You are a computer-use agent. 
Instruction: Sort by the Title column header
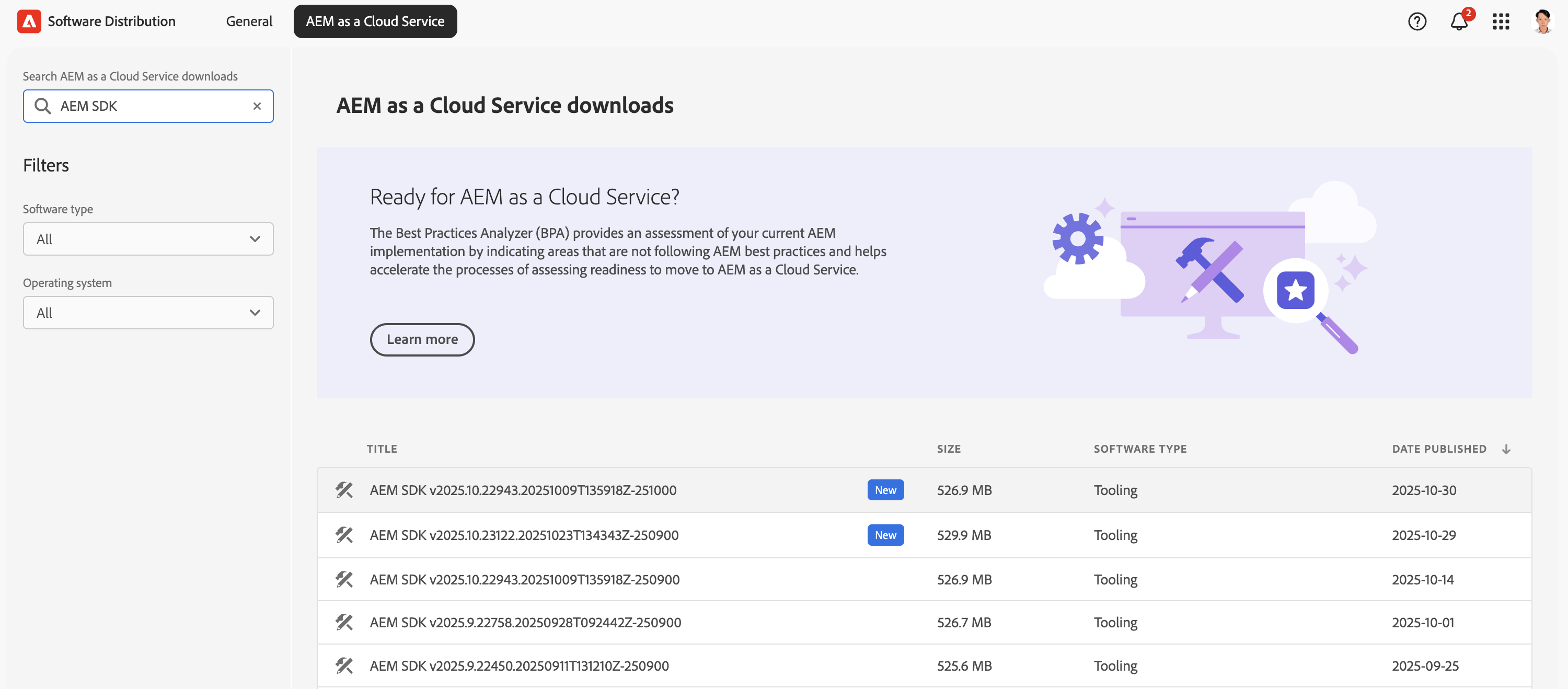click(382, 449)
